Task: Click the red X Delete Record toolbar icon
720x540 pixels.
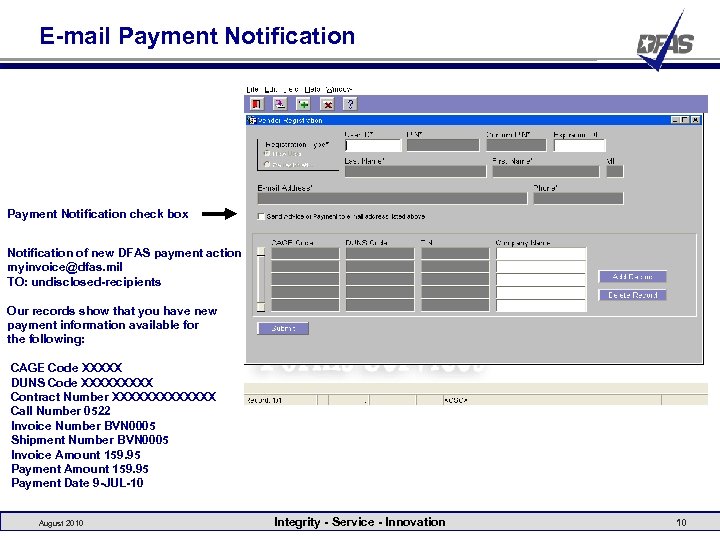Action: 327,104
